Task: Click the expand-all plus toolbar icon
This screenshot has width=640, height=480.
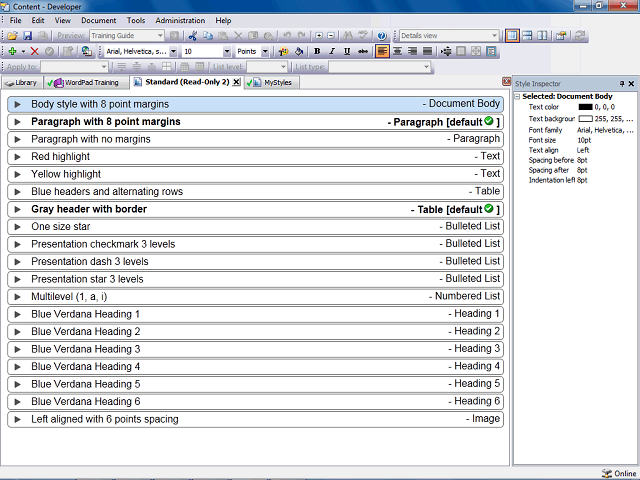Action: coord(319,36)
